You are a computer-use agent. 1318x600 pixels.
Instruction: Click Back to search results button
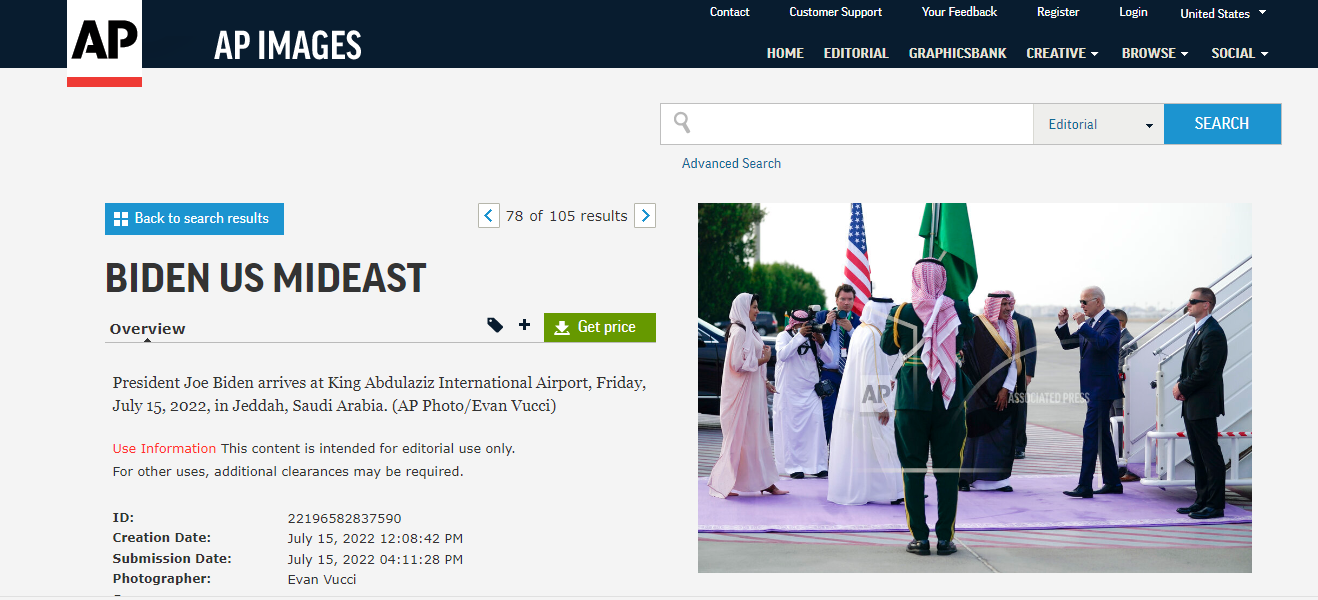[194, 219]
